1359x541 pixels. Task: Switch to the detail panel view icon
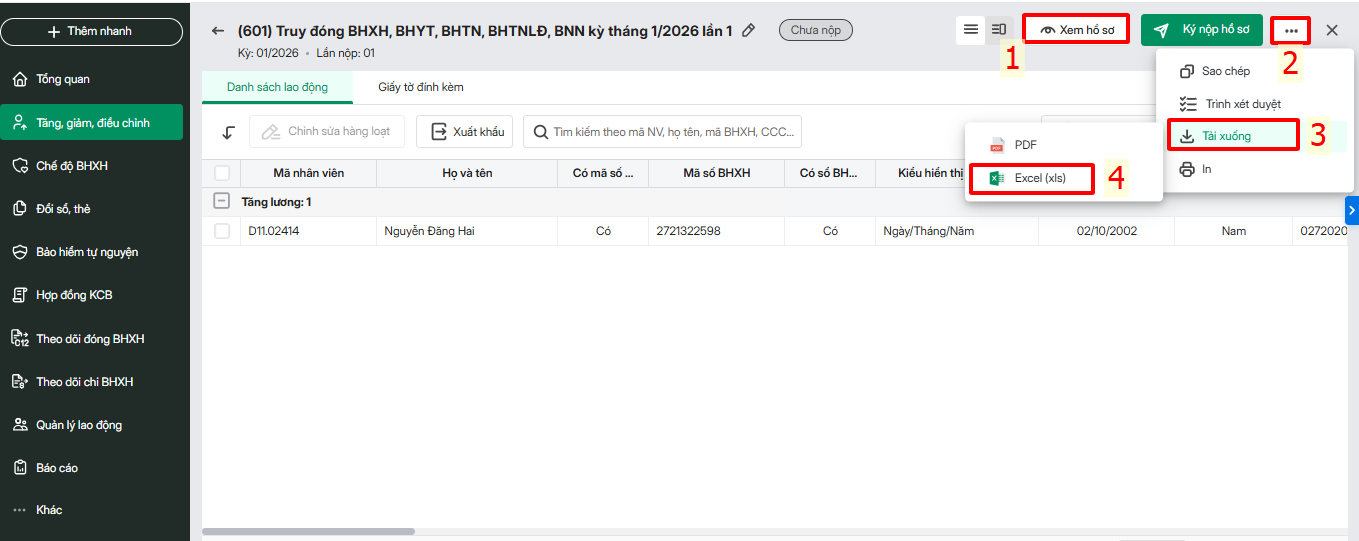click(x=998, y=30)
